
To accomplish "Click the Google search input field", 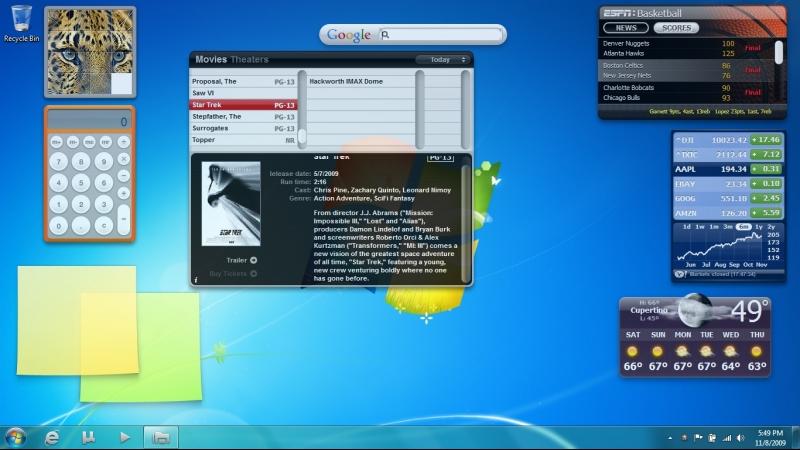I will [x=445, y=35].
